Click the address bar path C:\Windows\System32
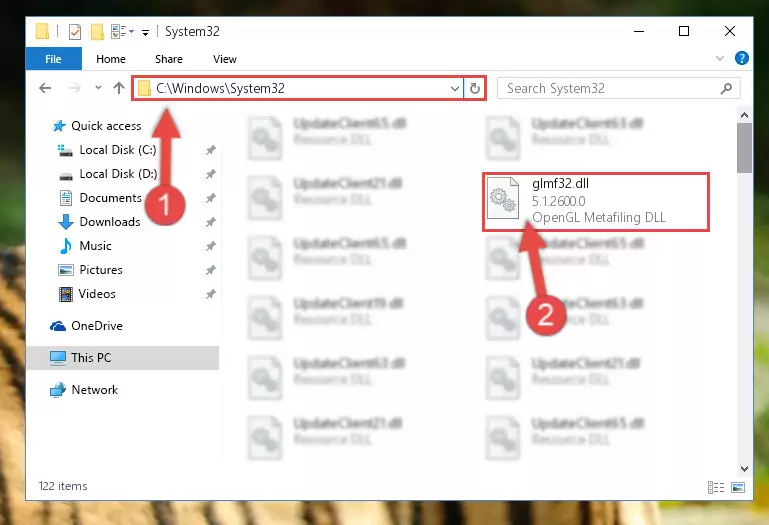 220,88
